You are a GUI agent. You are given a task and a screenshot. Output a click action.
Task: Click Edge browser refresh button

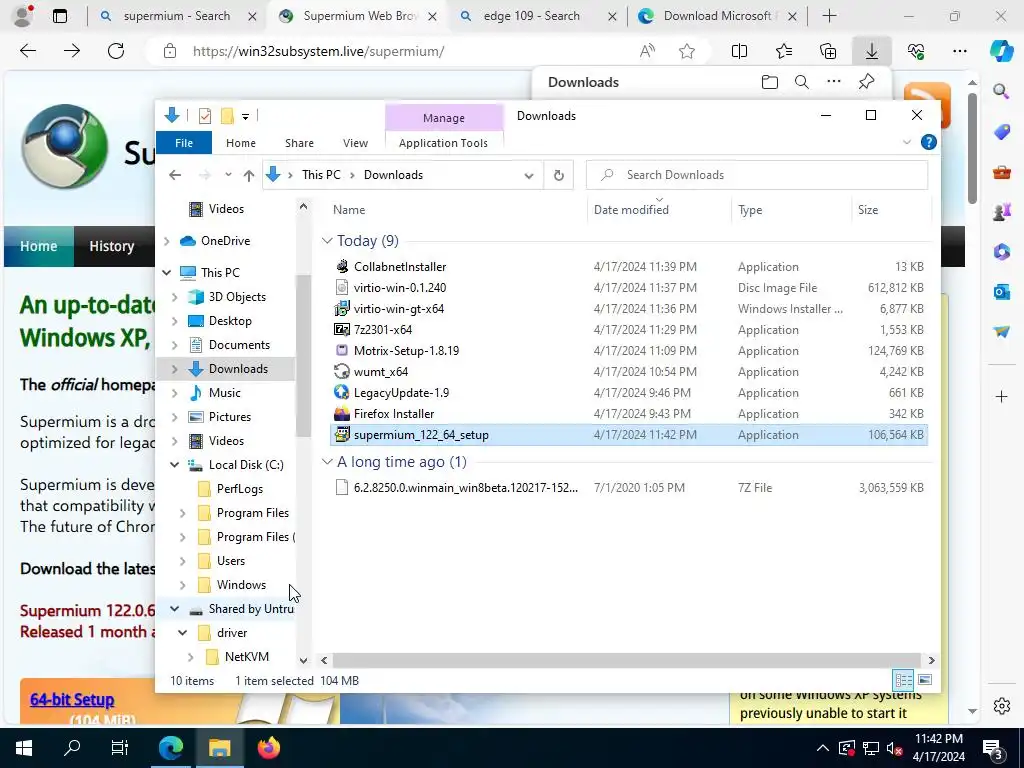pos(116,51)
